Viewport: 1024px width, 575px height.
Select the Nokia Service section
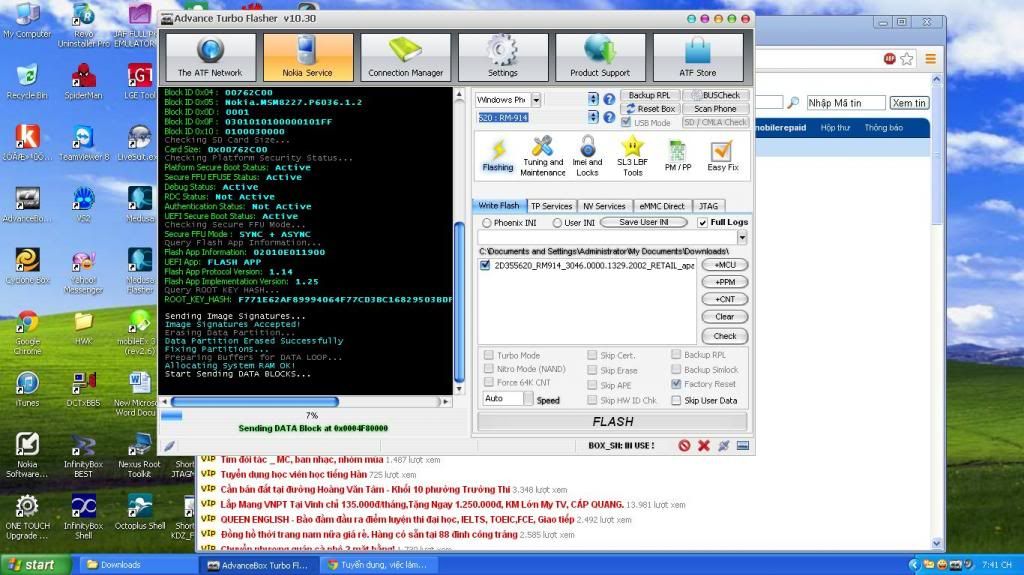click(x=308, y=58)
